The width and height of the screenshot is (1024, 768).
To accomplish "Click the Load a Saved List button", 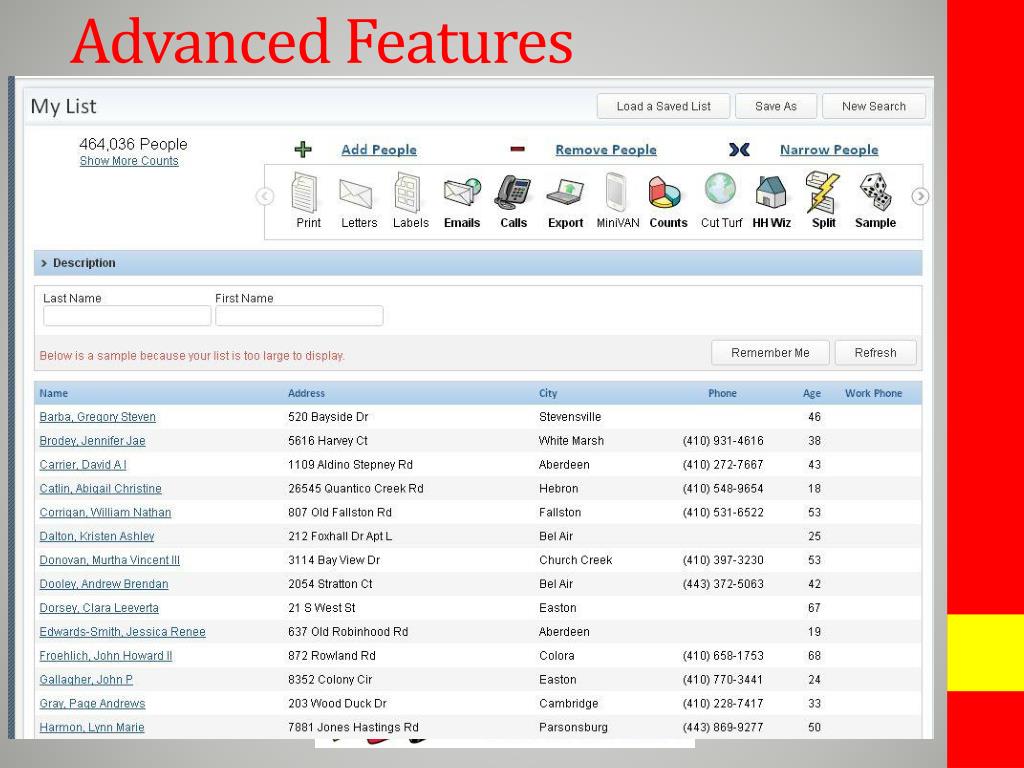I will click(x=664, y=106).
